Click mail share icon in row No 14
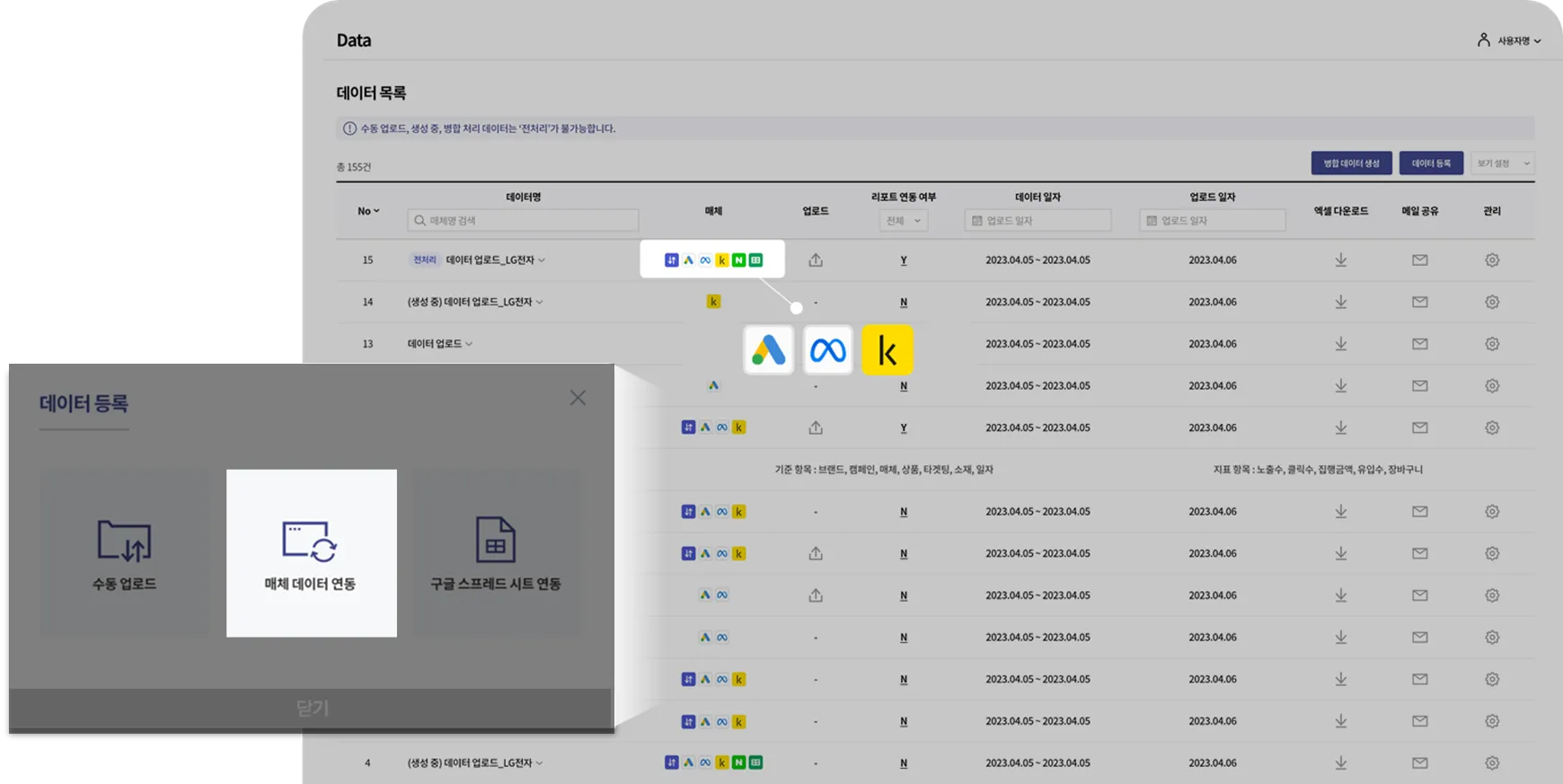The width and height of the screenshot is (1563, 784). (1419, 302)
